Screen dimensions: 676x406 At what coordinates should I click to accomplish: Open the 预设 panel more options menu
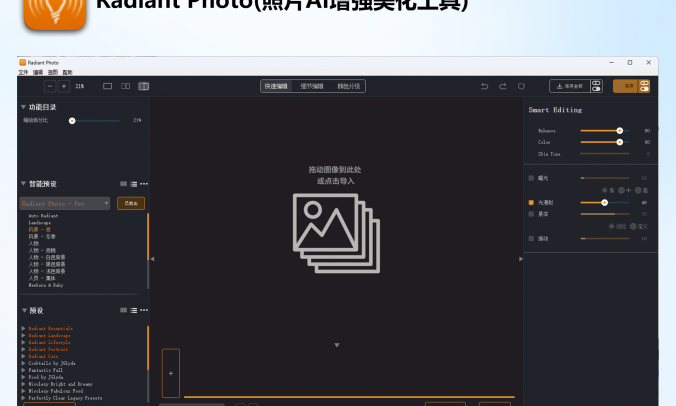point(144,310)
